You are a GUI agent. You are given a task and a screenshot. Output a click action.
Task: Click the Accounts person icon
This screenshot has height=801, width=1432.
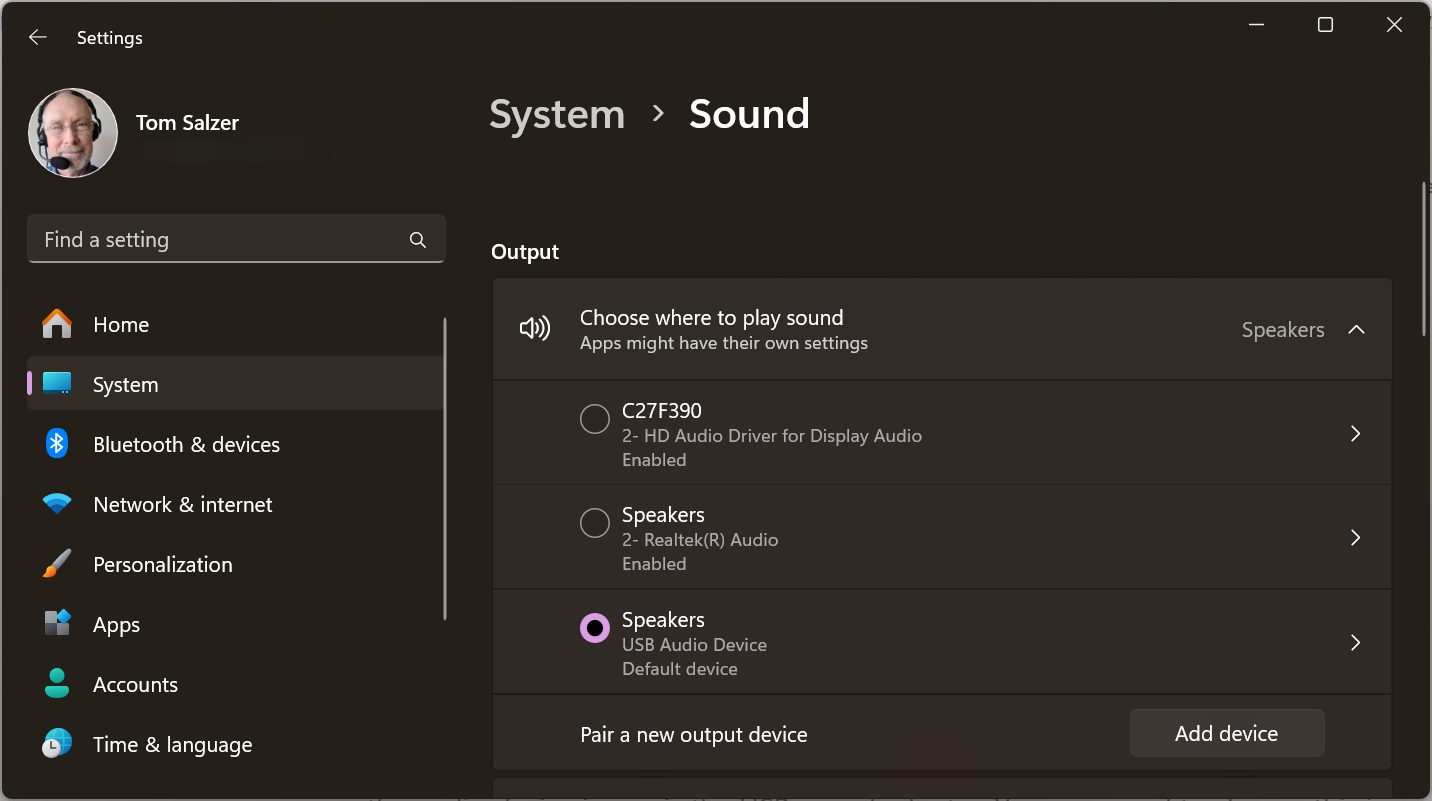[x=57, y=684]
